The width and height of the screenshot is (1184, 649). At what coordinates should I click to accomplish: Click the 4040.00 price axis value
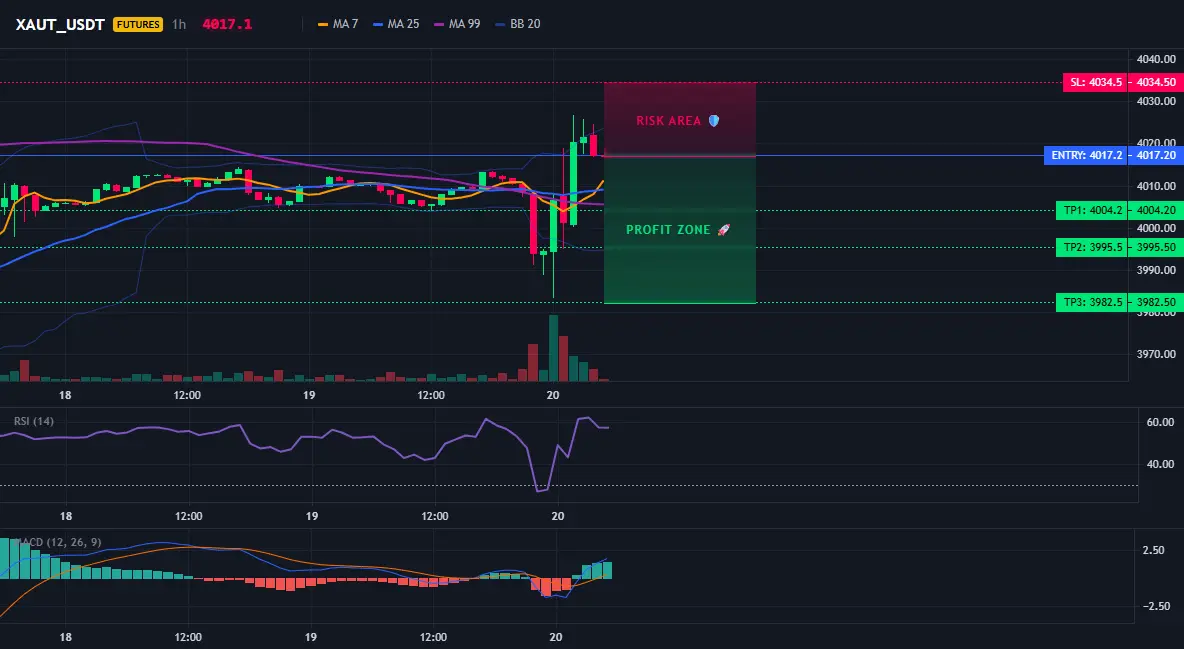(x=1156, y=60)
